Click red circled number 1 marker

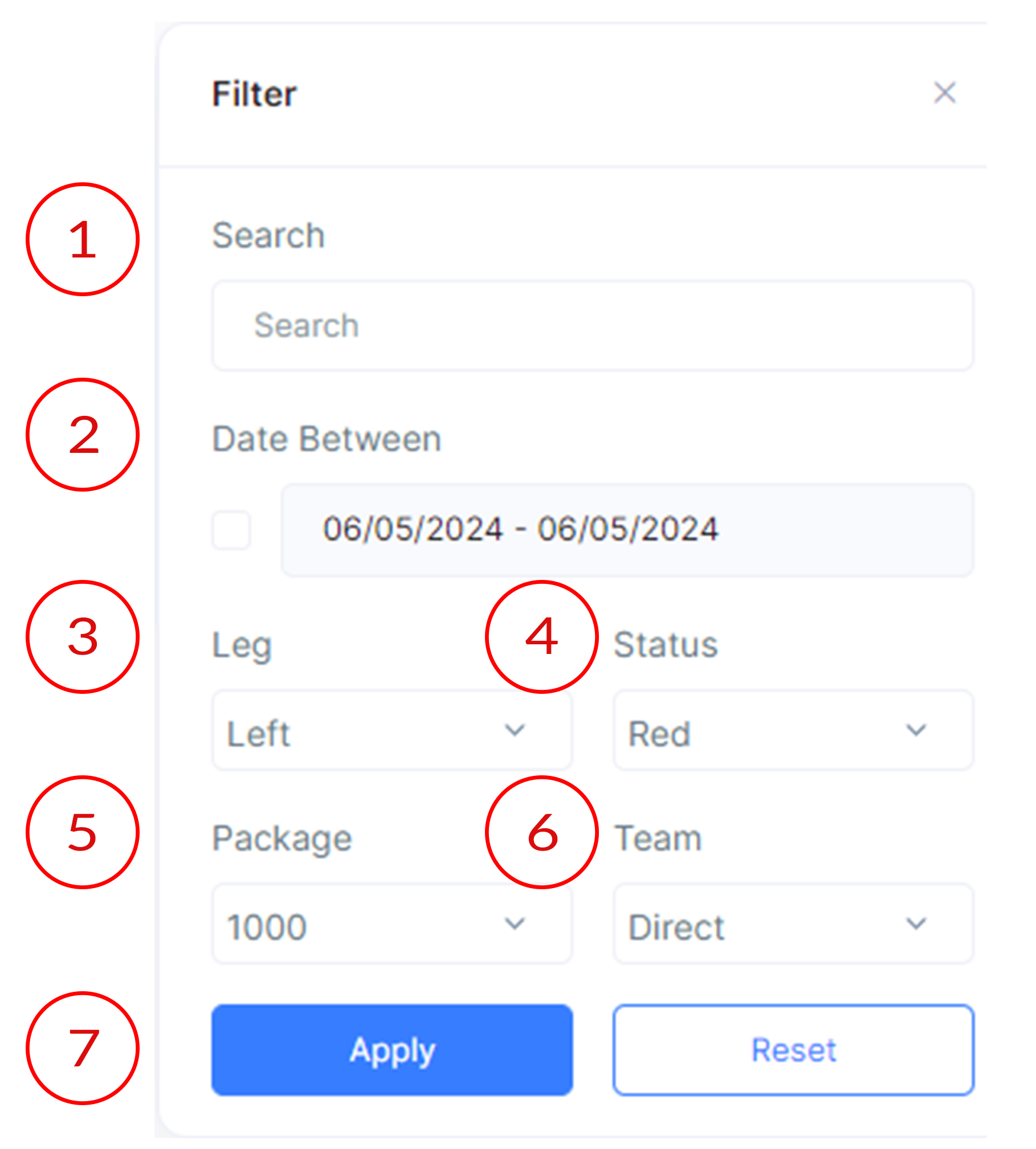point(83,239)
